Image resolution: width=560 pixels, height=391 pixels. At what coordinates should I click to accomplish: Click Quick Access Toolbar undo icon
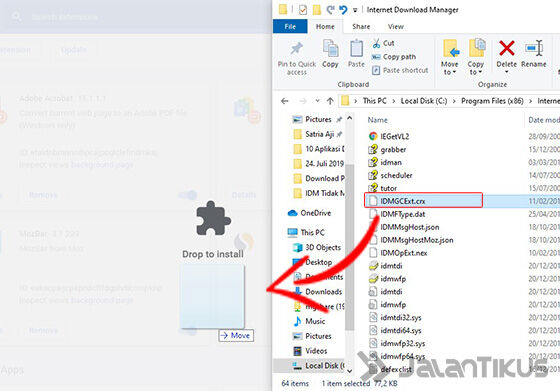(x=343, y=10)
